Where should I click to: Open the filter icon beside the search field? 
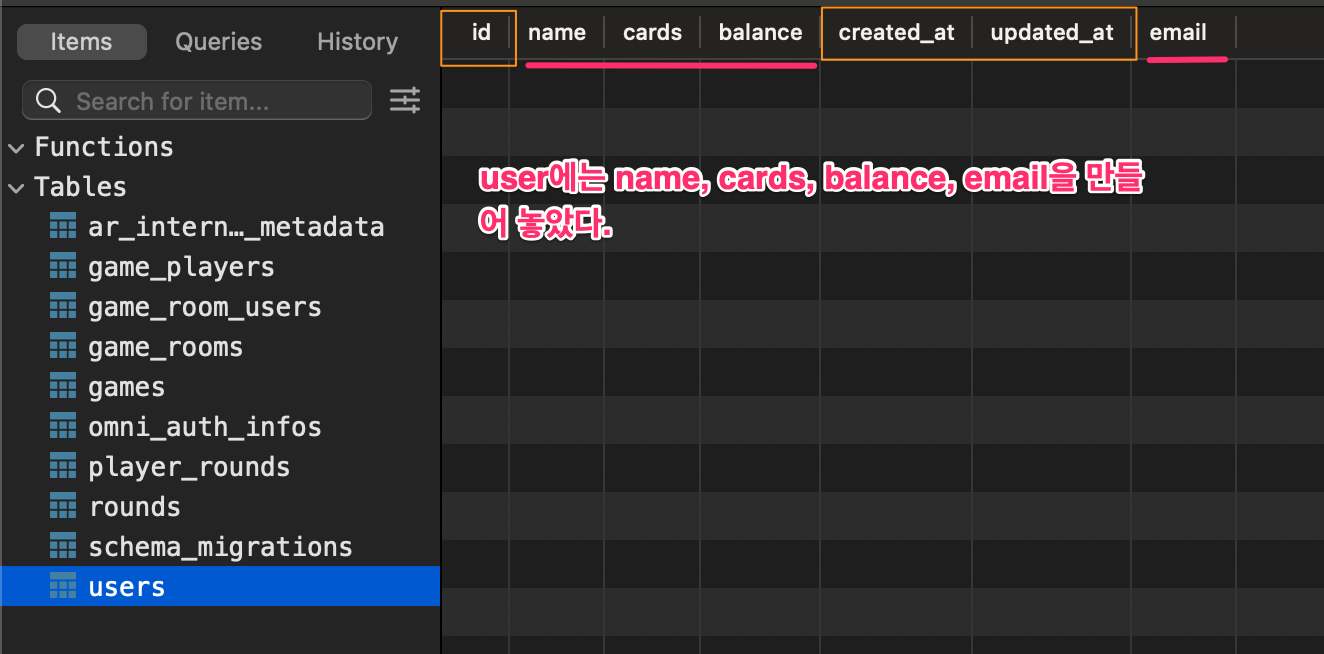coord(405,100)
